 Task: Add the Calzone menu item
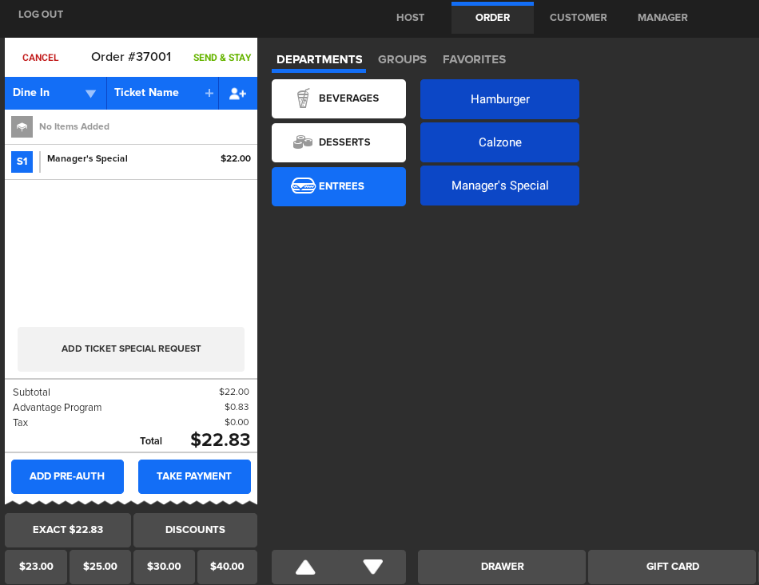[x=499, y=142]
